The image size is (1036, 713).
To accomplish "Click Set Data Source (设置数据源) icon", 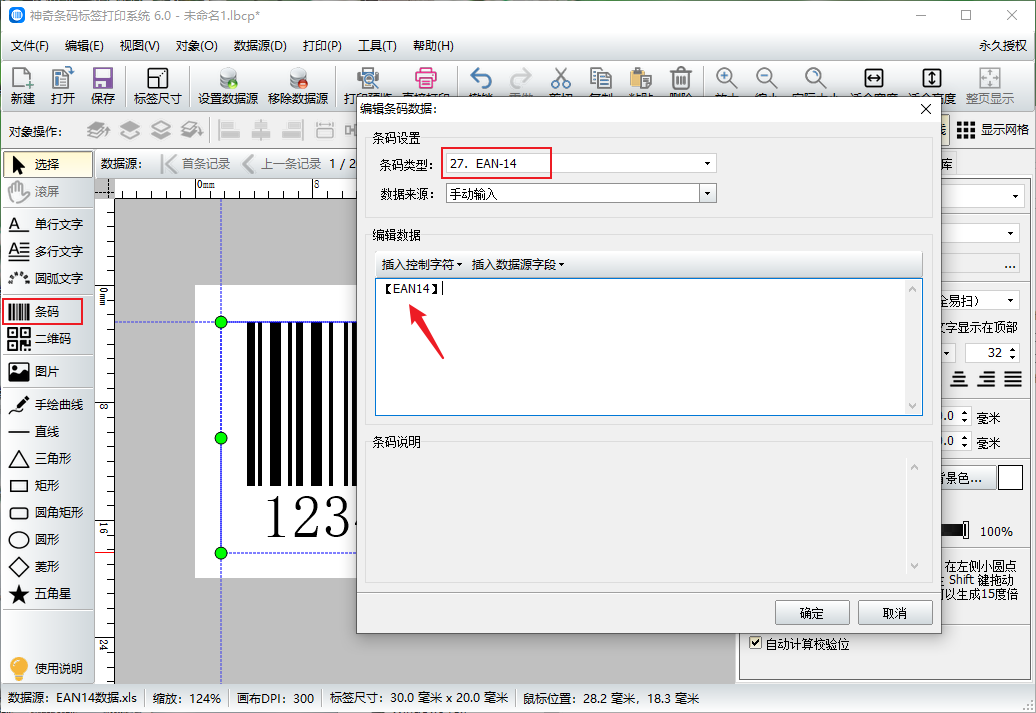I will [x=228, y=86].
